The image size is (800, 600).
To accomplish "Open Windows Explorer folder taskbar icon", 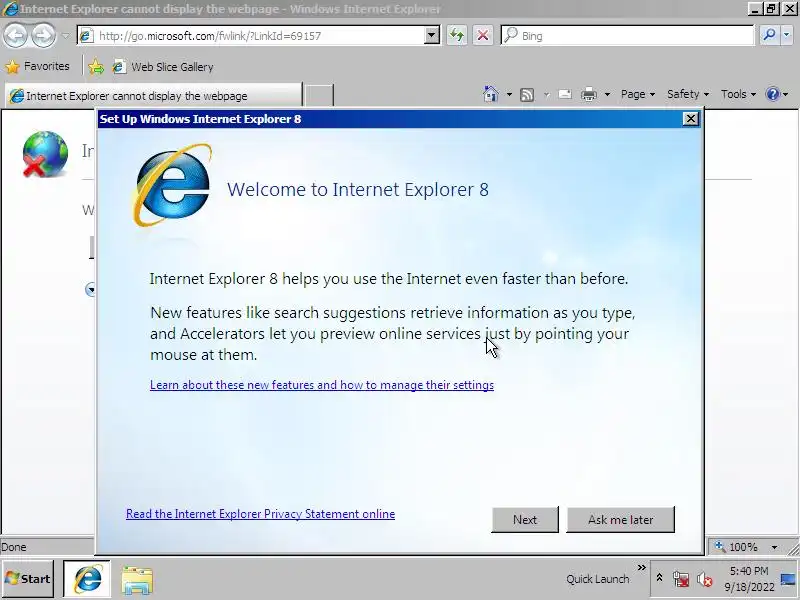I will click(137, 580).
